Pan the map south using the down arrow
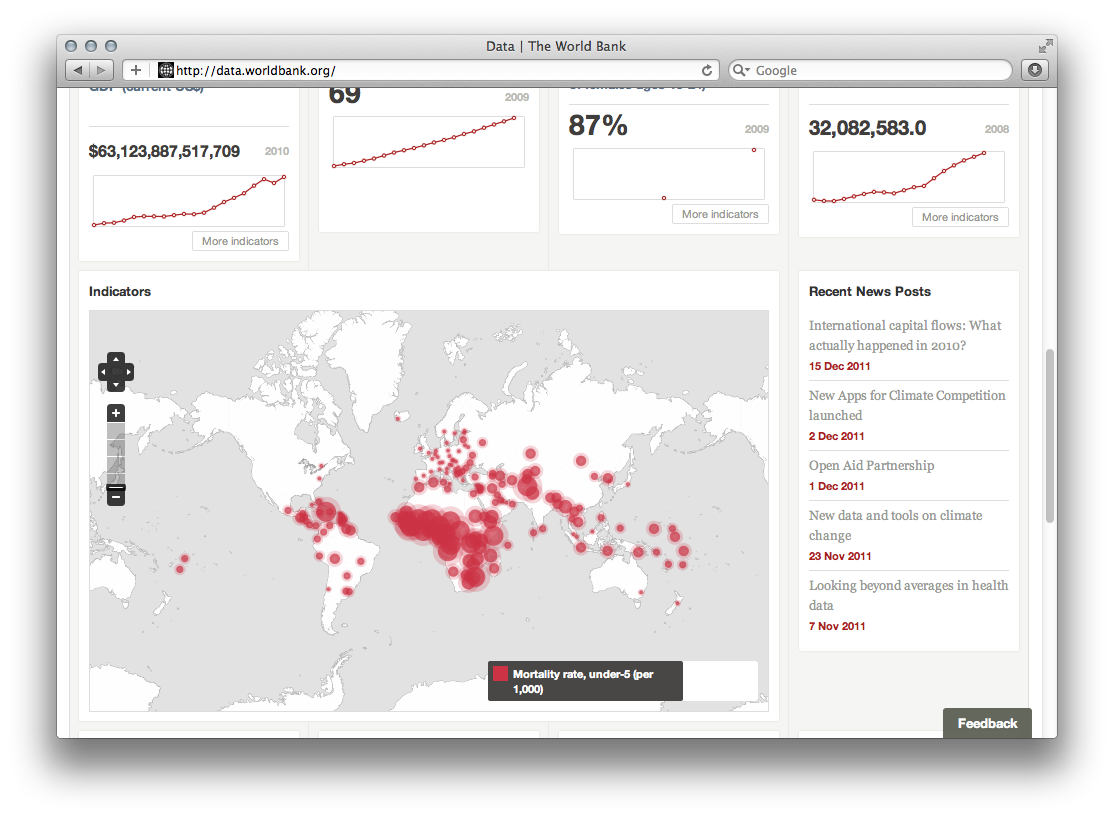This screenshot has width=1114, height=817. tap(116, 386)
